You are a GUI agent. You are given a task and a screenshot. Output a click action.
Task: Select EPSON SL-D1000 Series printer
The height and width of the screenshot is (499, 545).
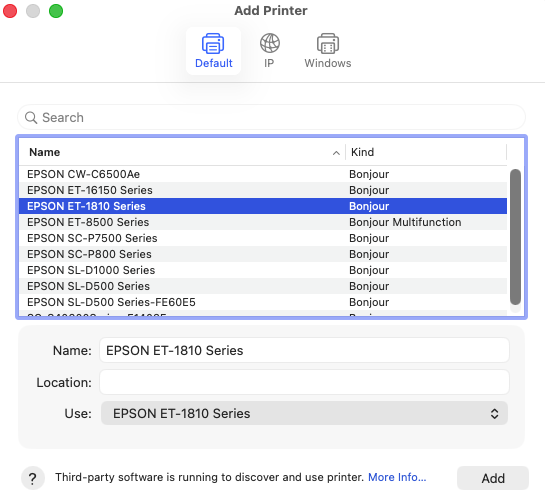[x=263, y=270]
